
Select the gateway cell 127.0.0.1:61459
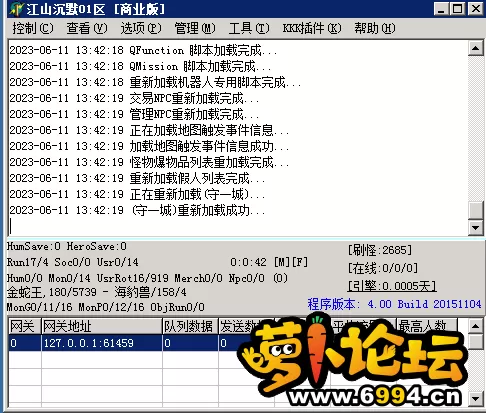tap(102, 343)
